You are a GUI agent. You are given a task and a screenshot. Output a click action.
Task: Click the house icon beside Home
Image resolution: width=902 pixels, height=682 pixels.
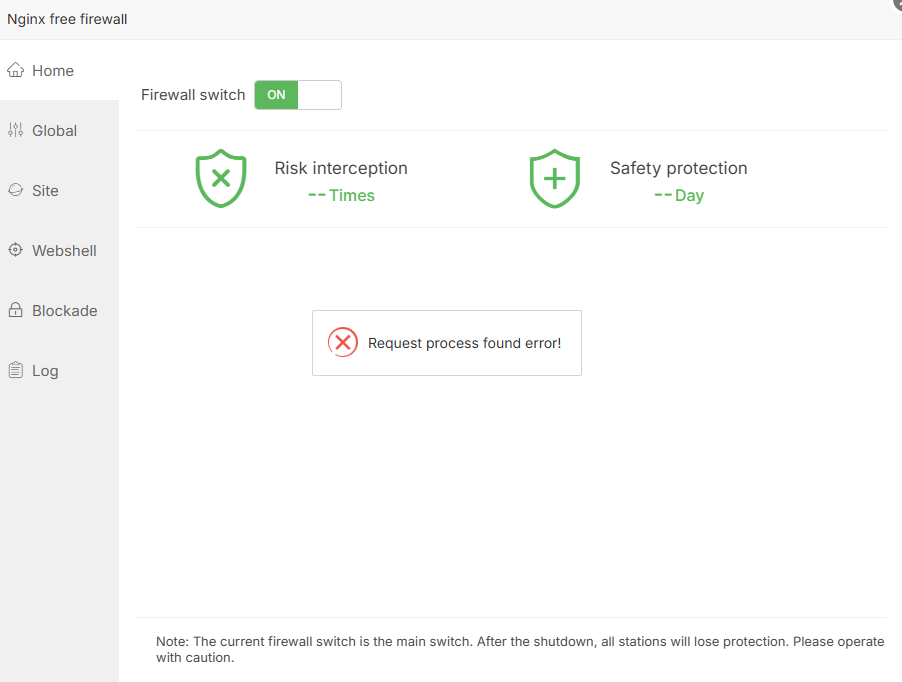pyautogui.click(x=15, y=70)
